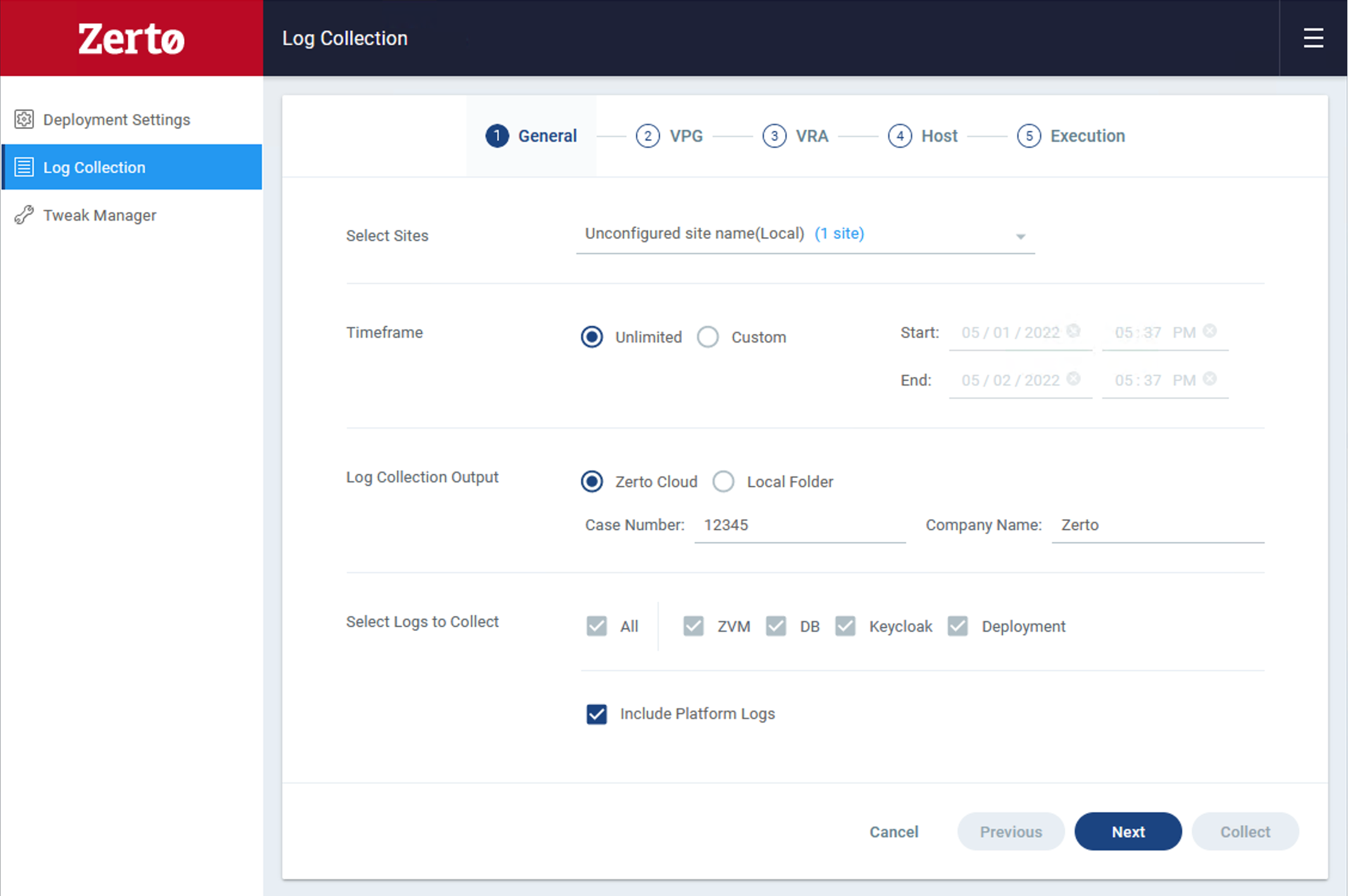1348x896 pixels.
Task: Clear the End time field icon
Action: [1209, 378]
